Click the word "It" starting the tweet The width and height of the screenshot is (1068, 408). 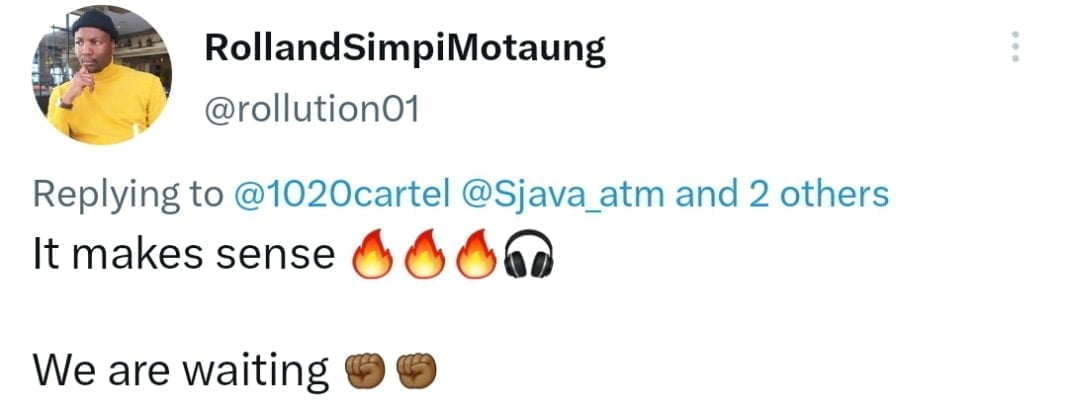[x=46, y=255]
